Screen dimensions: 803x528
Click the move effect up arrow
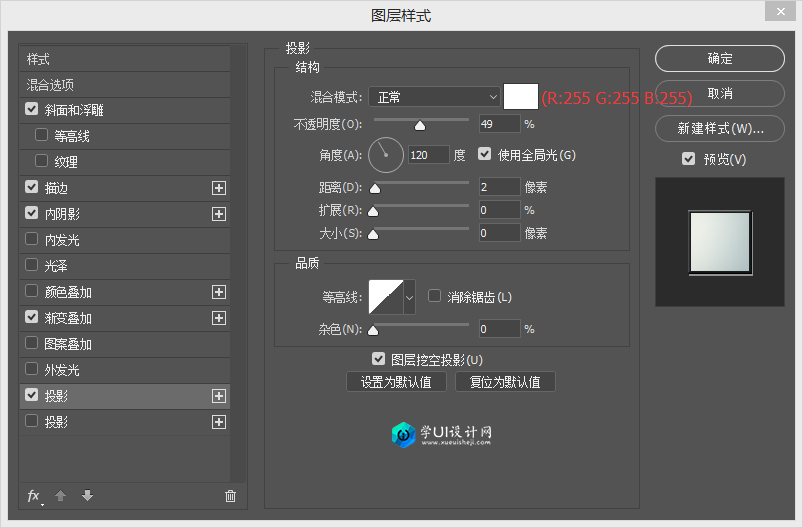pos(61,496)
